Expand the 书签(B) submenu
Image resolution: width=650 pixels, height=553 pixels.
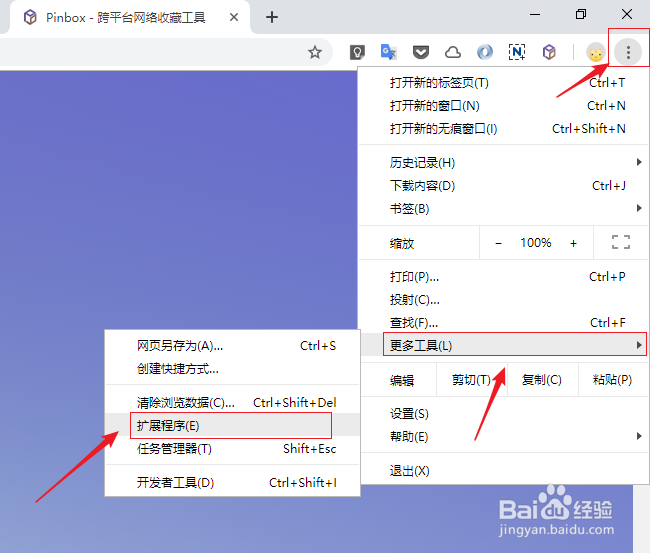pyautogui.click(x=503, y=209)
